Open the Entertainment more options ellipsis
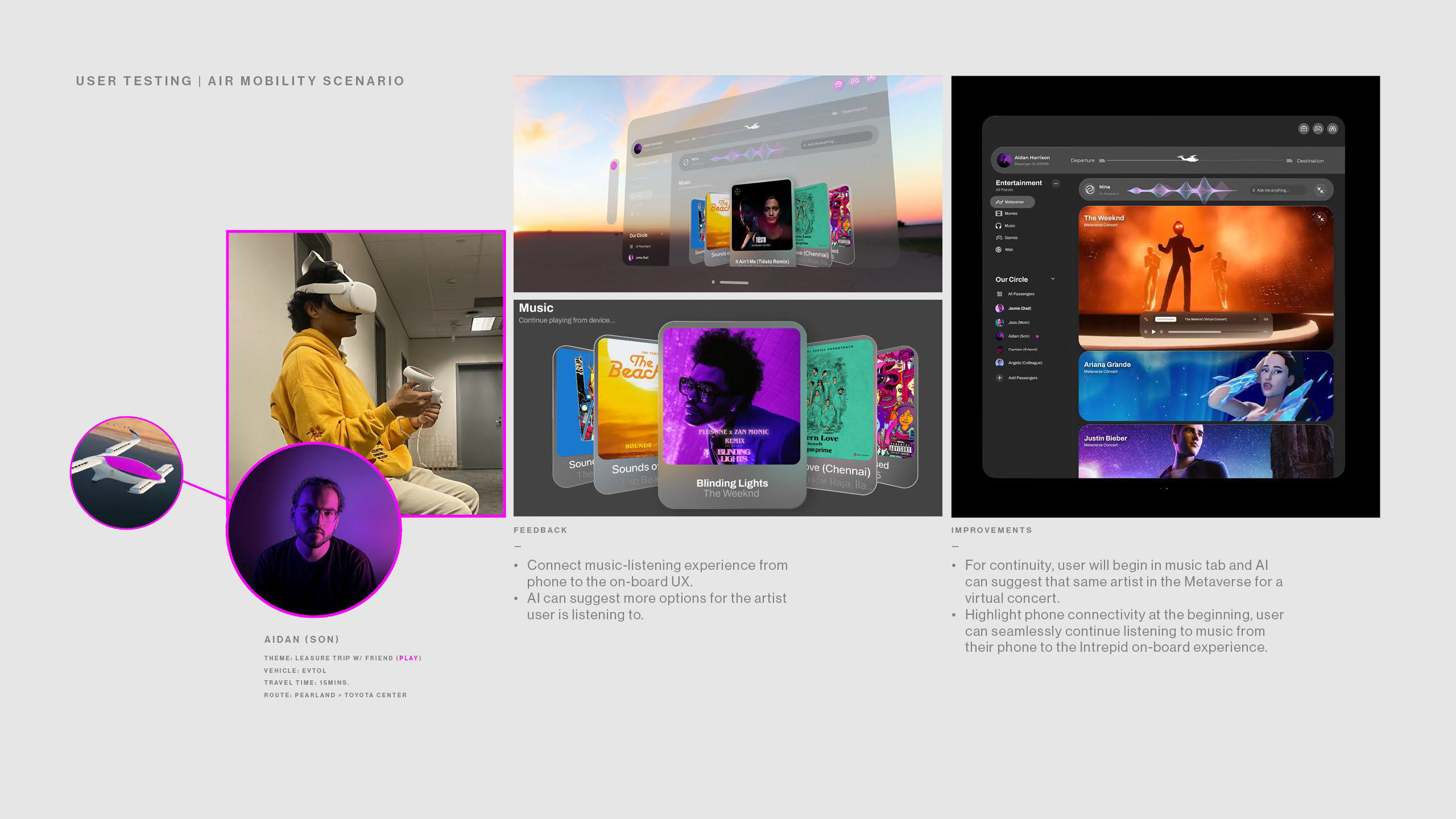Image resolution: width=1456 pixels, height=819 pixels. click(1056, 183)
